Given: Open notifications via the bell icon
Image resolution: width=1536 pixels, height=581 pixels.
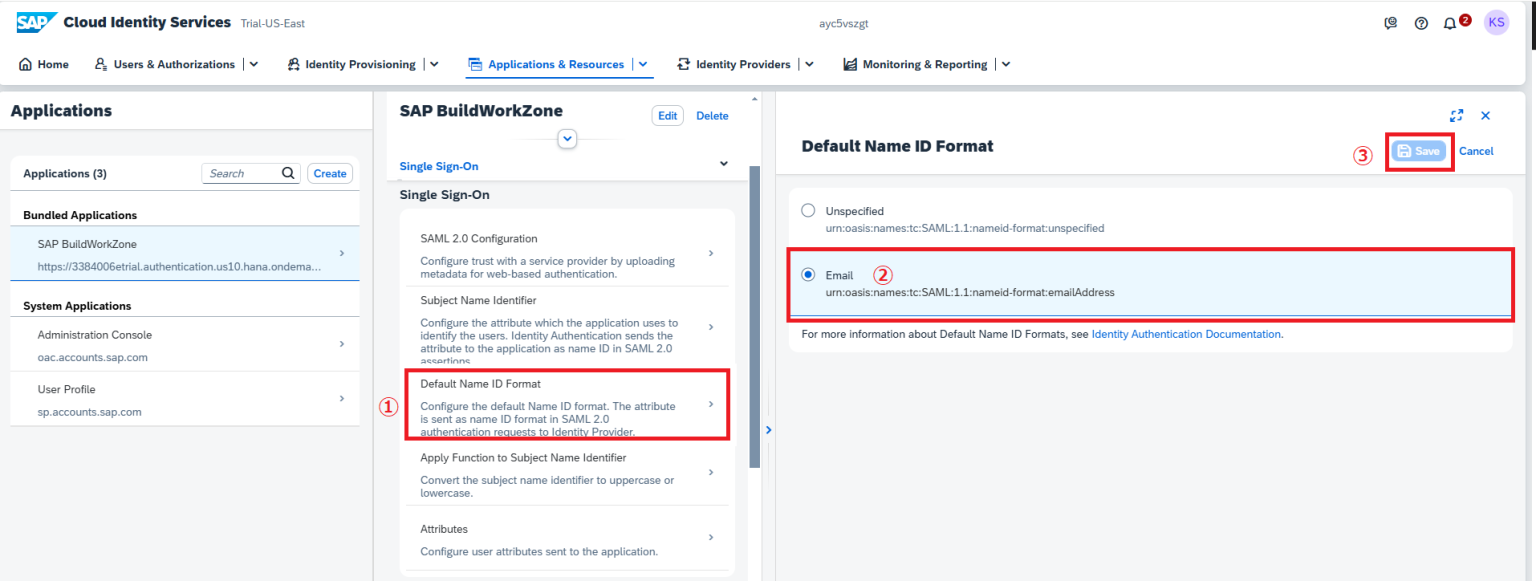Looking at the screenshot, I should 1452,22.
